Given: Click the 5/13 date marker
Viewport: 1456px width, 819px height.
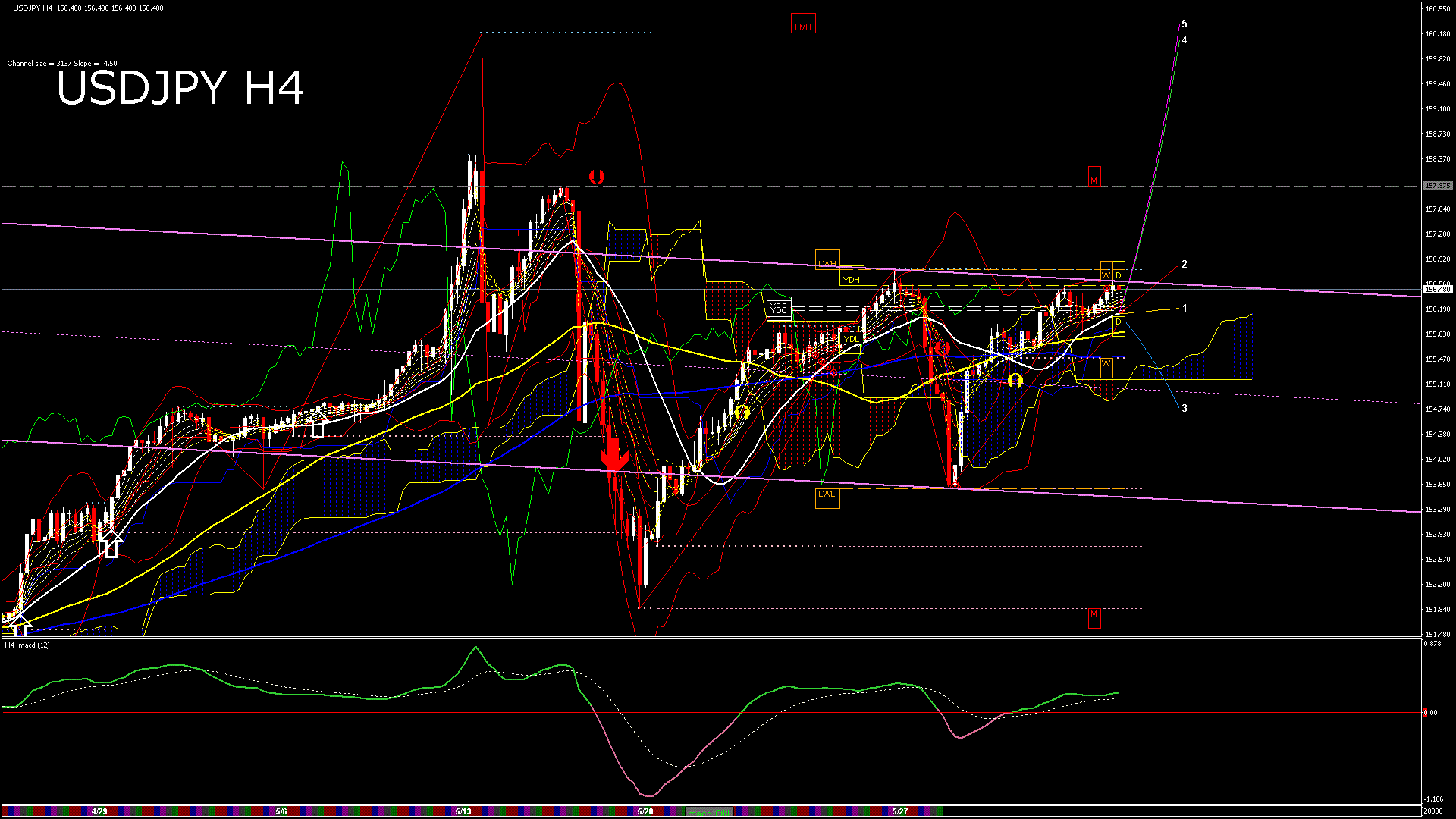Looking at the screenshot, I should click(463, 811).
